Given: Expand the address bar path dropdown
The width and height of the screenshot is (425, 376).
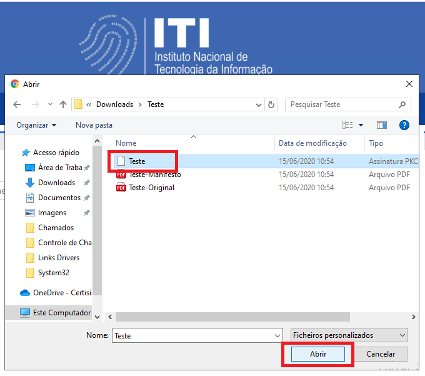Looking at the screenshot, I should pos(258,105).
